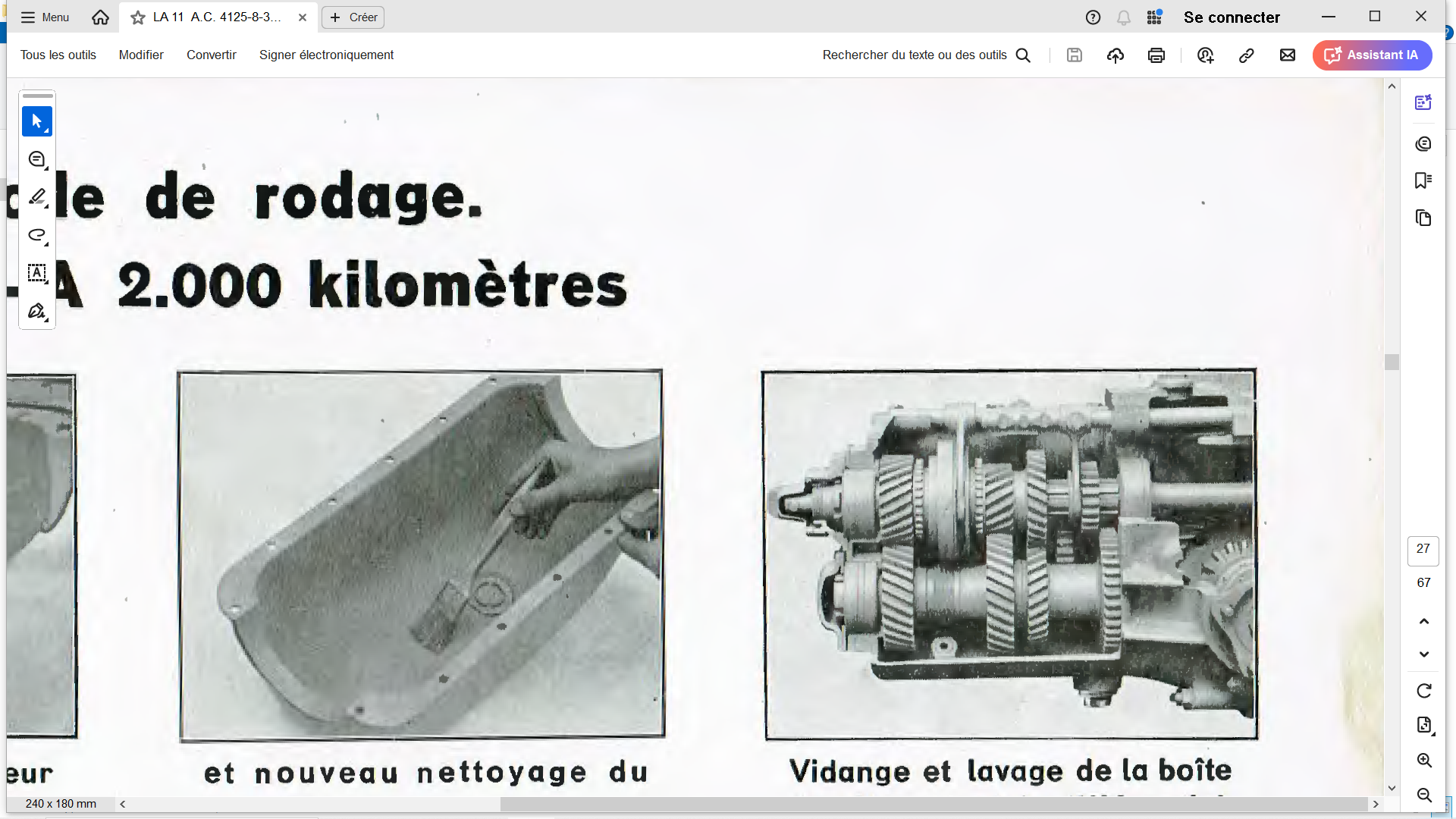Open the Menu hamburger dropdown
Viewport: 1456px width, 819px height.
click(x=45, y=17)
